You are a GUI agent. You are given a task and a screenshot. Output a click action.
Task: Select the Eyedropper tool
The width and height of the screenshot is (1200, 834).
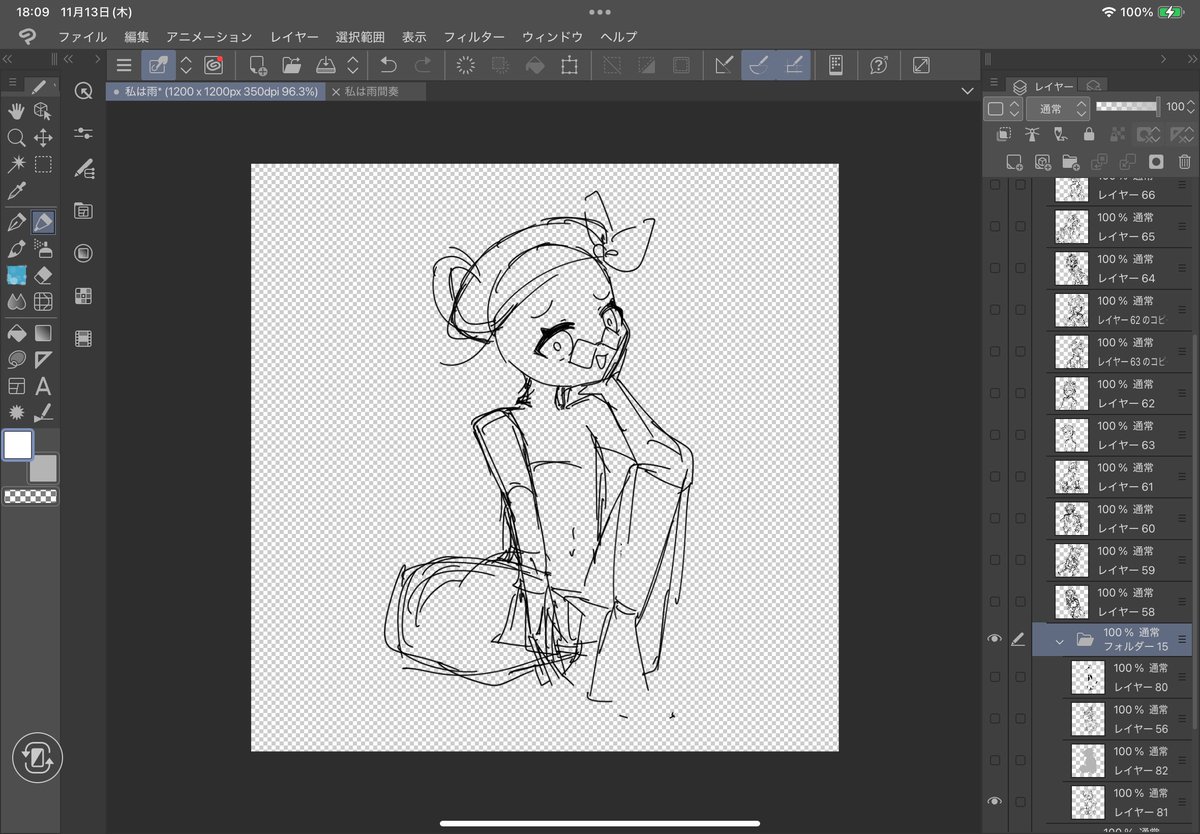(x=16, y=191)
